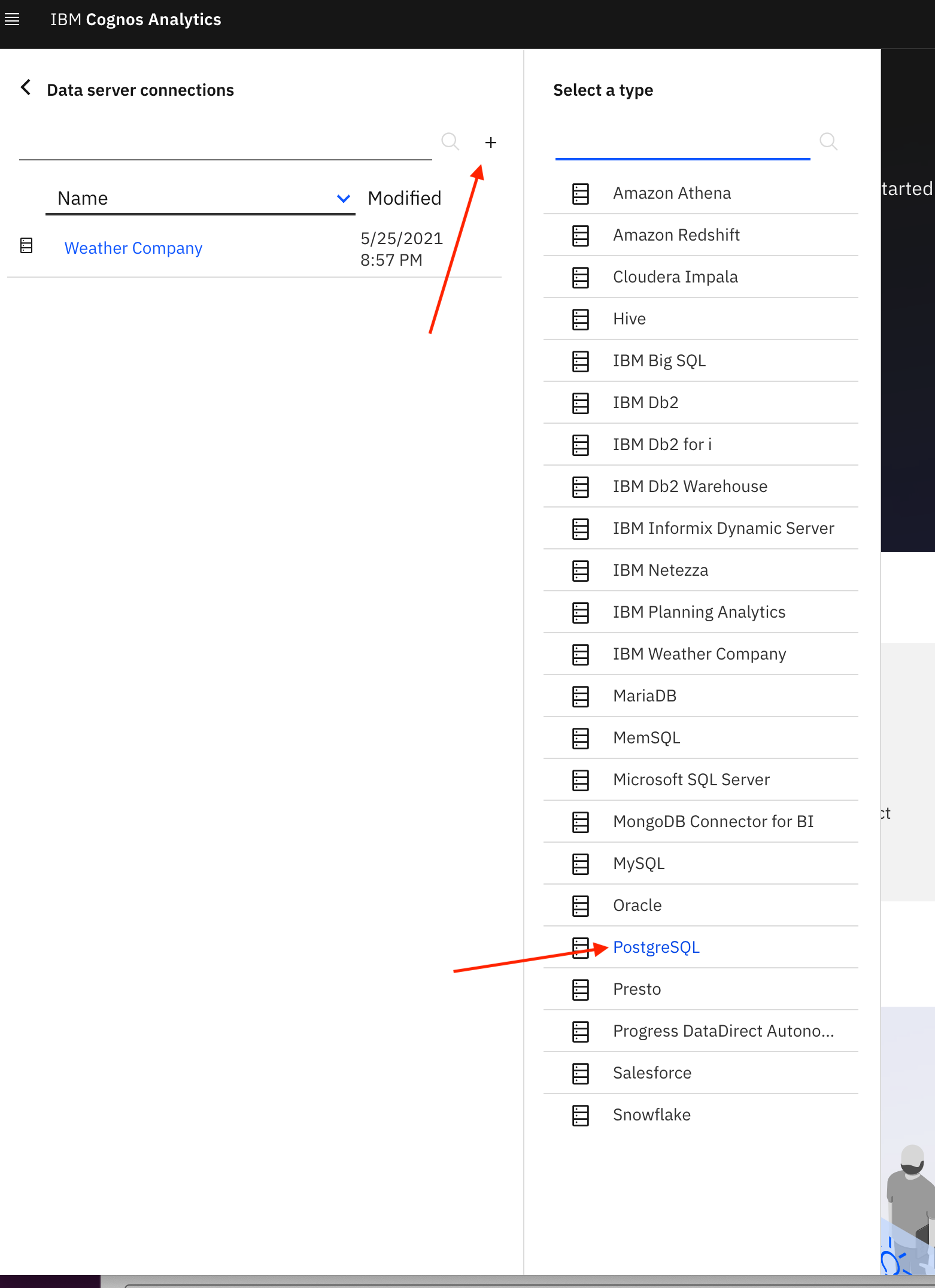Choose IBM Planning Analytics type
The image size is (935, 1288).
(x=701, y=612)
